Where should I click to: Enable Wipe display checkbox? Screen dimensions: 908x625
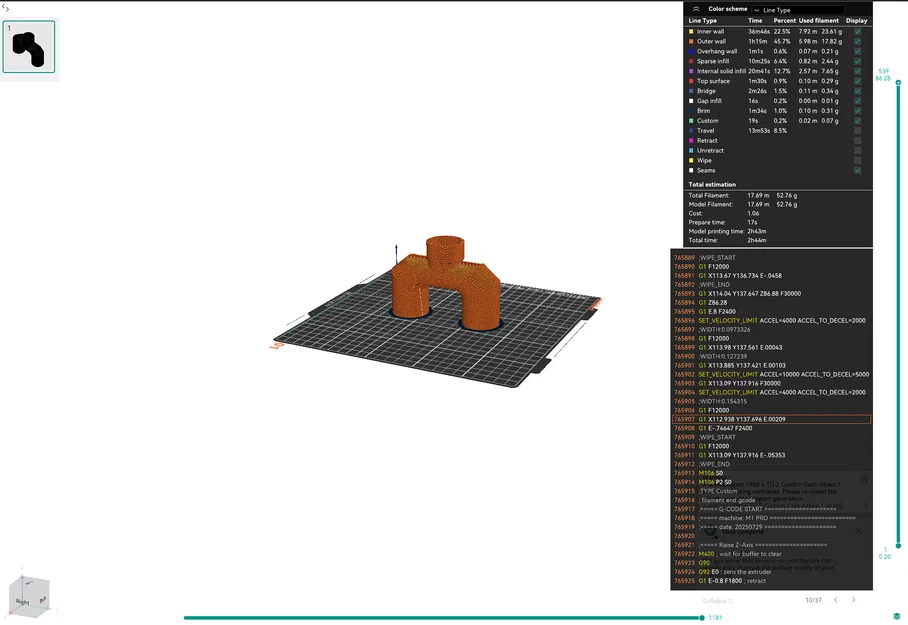858,160
